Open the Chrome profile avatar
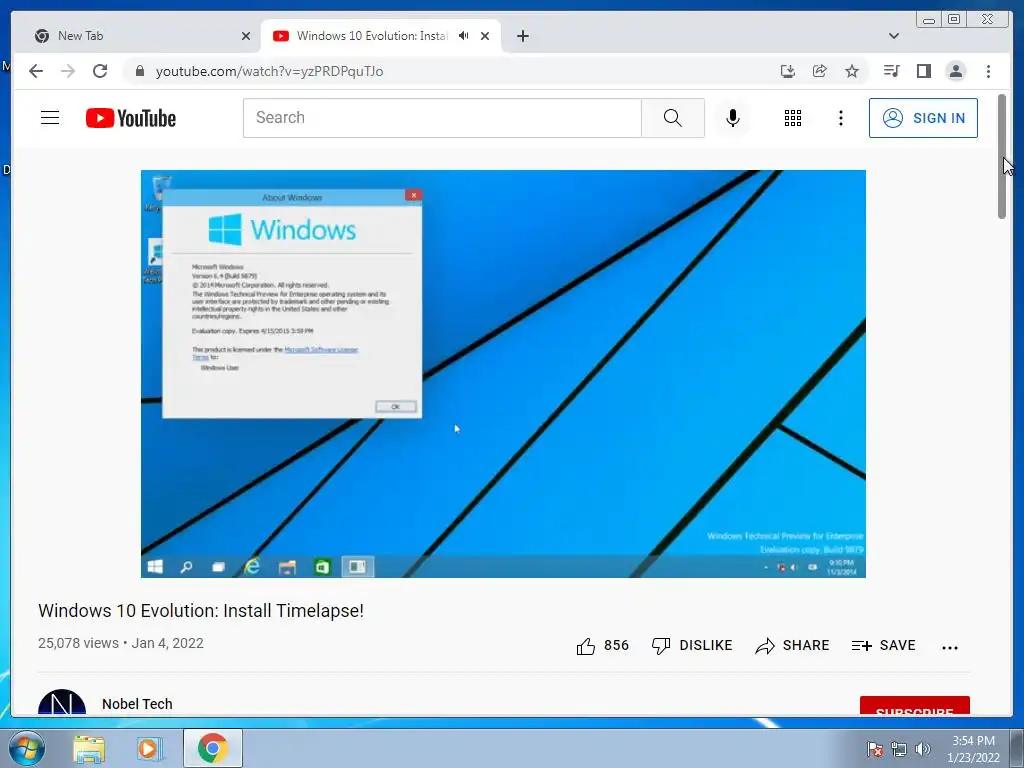Image resolution: width=1024 pixels, height=768 pixels. coord(955,71)
